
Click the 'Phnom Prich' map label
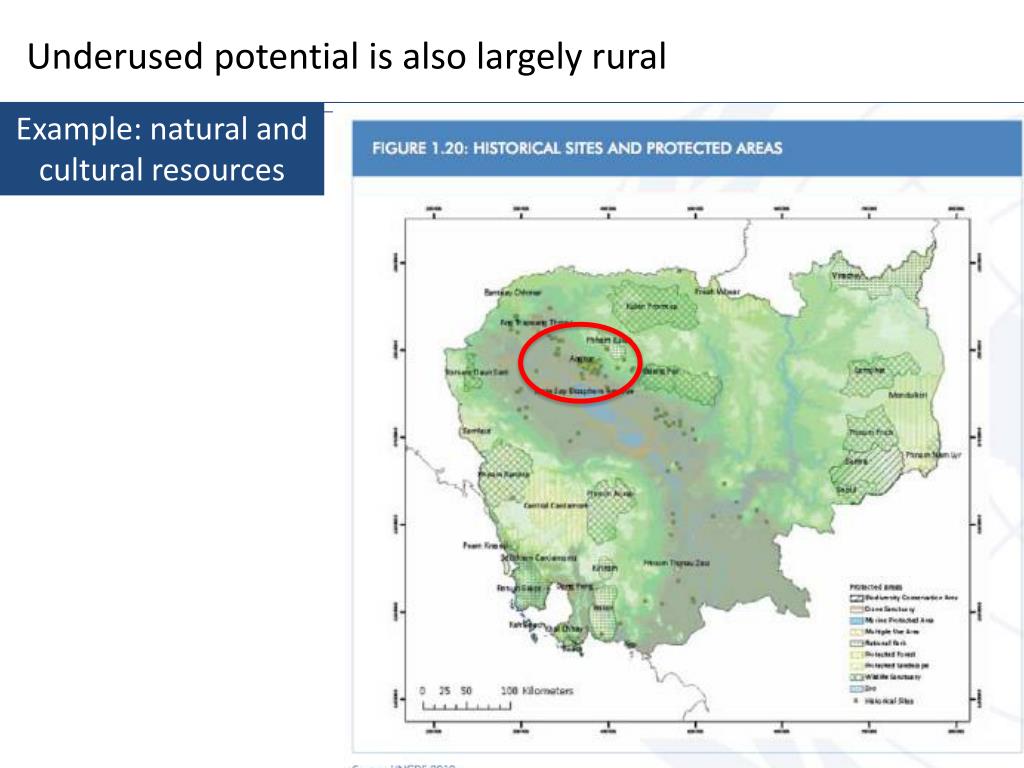[871, 432]
